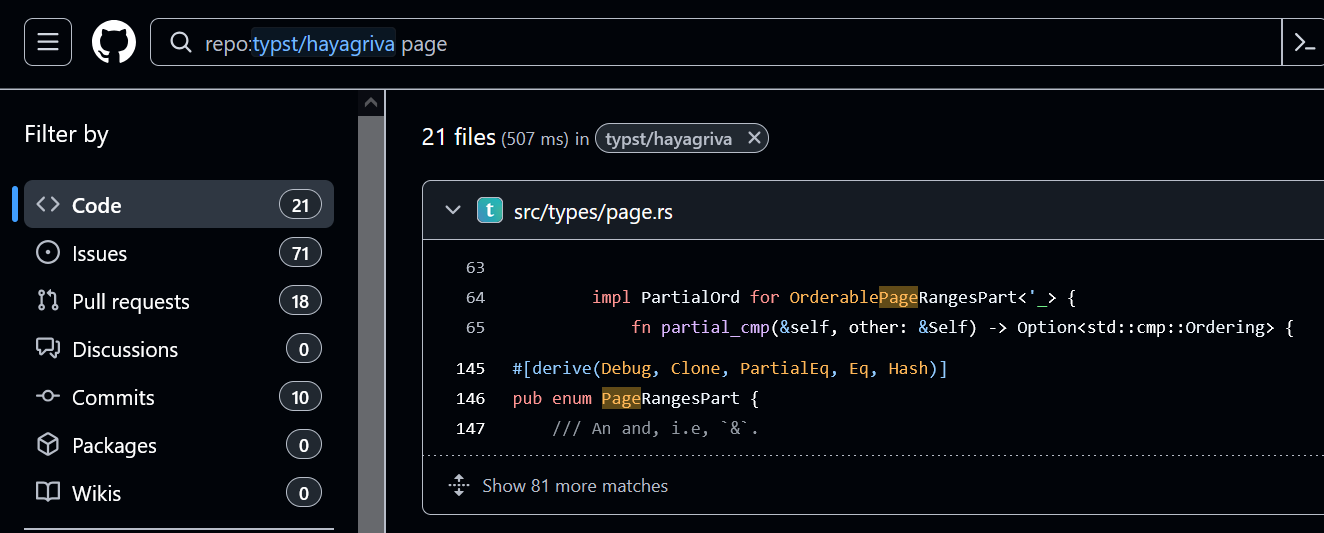Expand via the show more matches icon
This screenshot has width=1324, height=533.
point(459,486)
